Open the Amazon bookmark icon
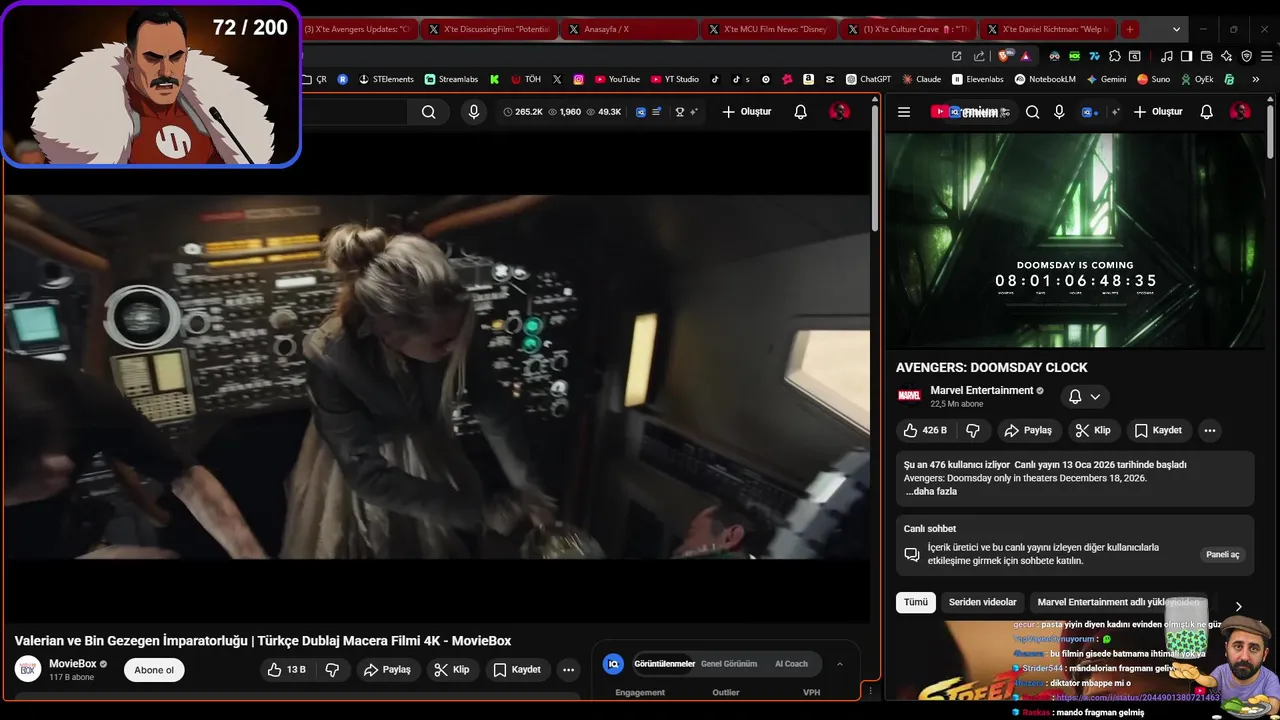 (x=808, y=79)
